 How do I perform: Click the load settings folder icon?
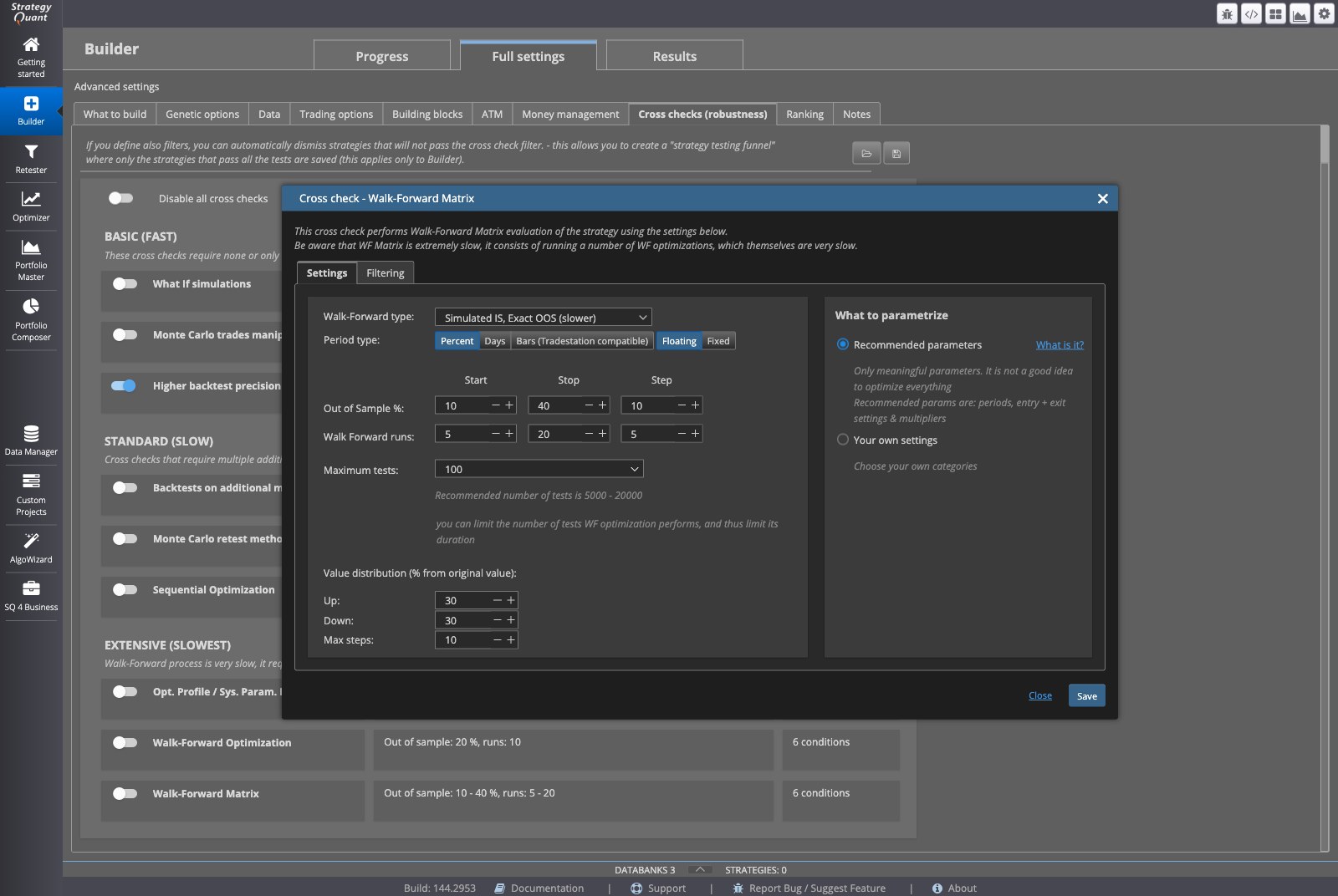[866, 153]
